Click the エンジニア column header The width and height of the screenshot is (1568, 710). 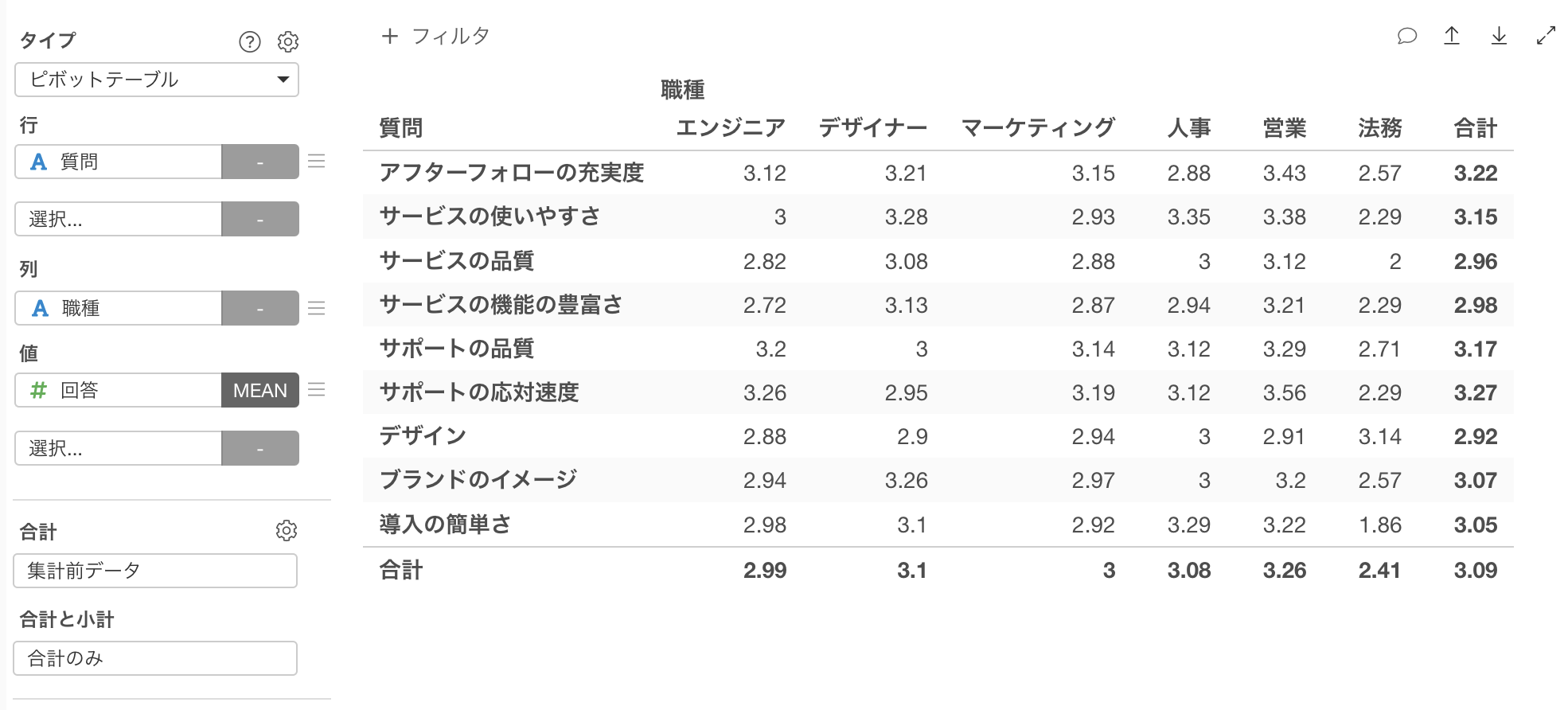731,128
